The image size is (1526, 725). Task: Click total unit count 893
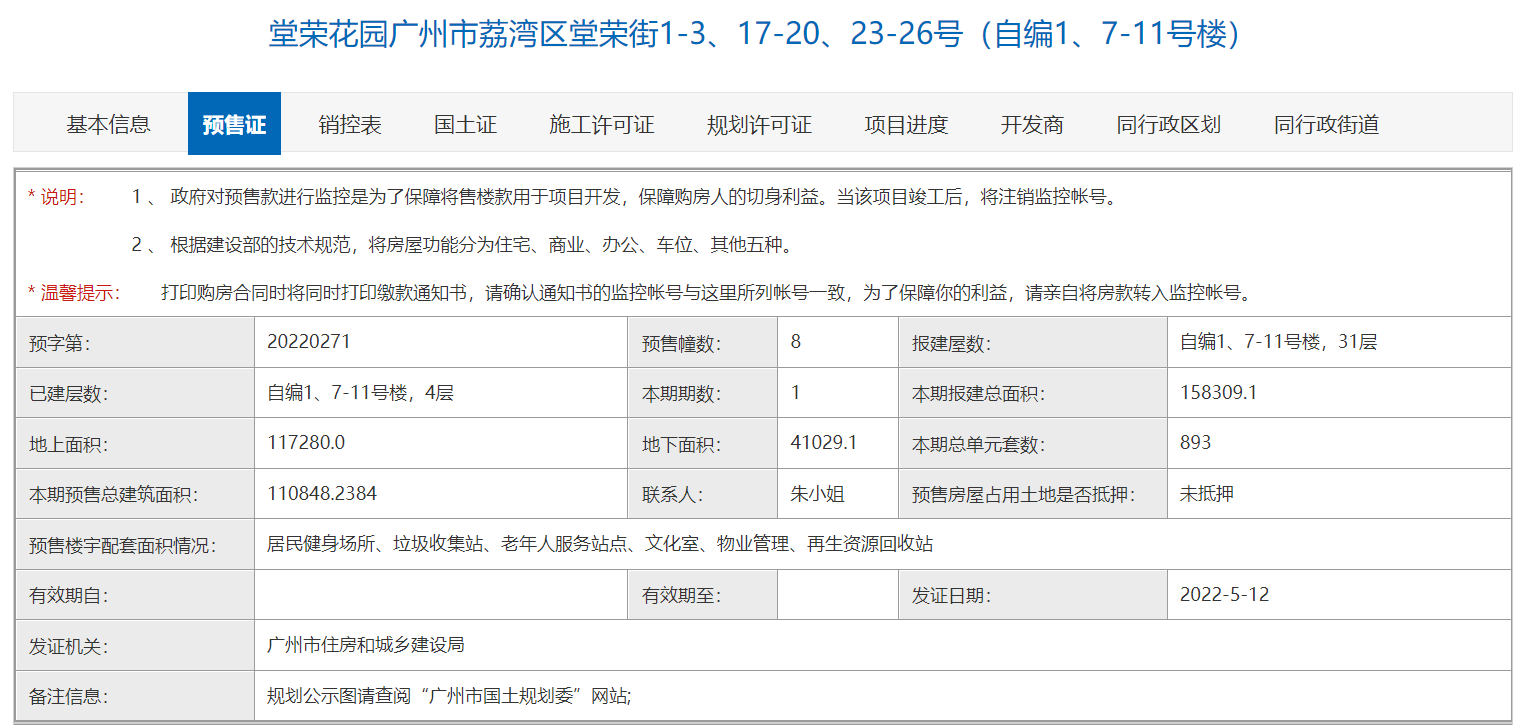(x=1195, y=443)
